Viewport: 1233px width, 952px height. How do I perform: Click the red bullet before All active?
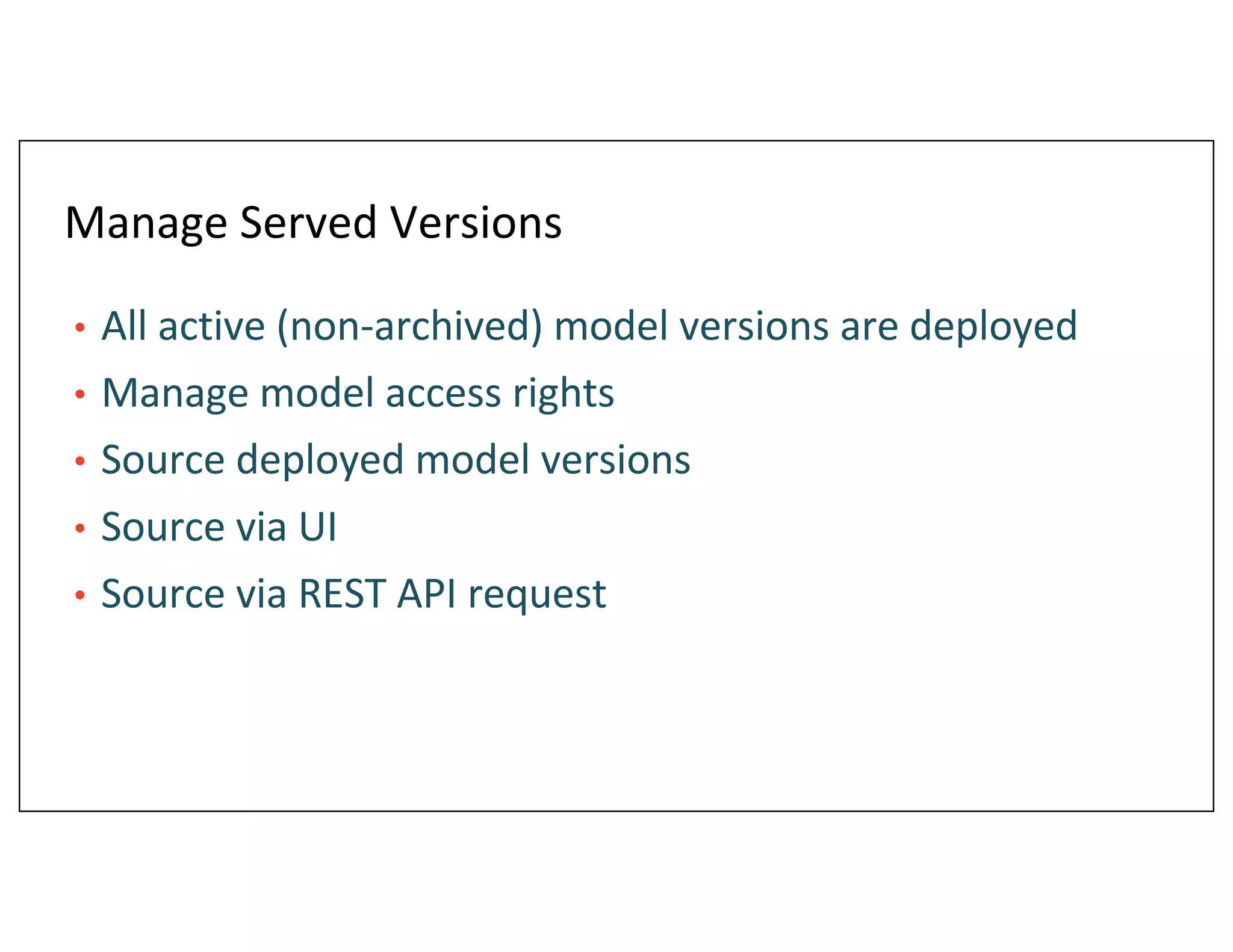point(80,328)
